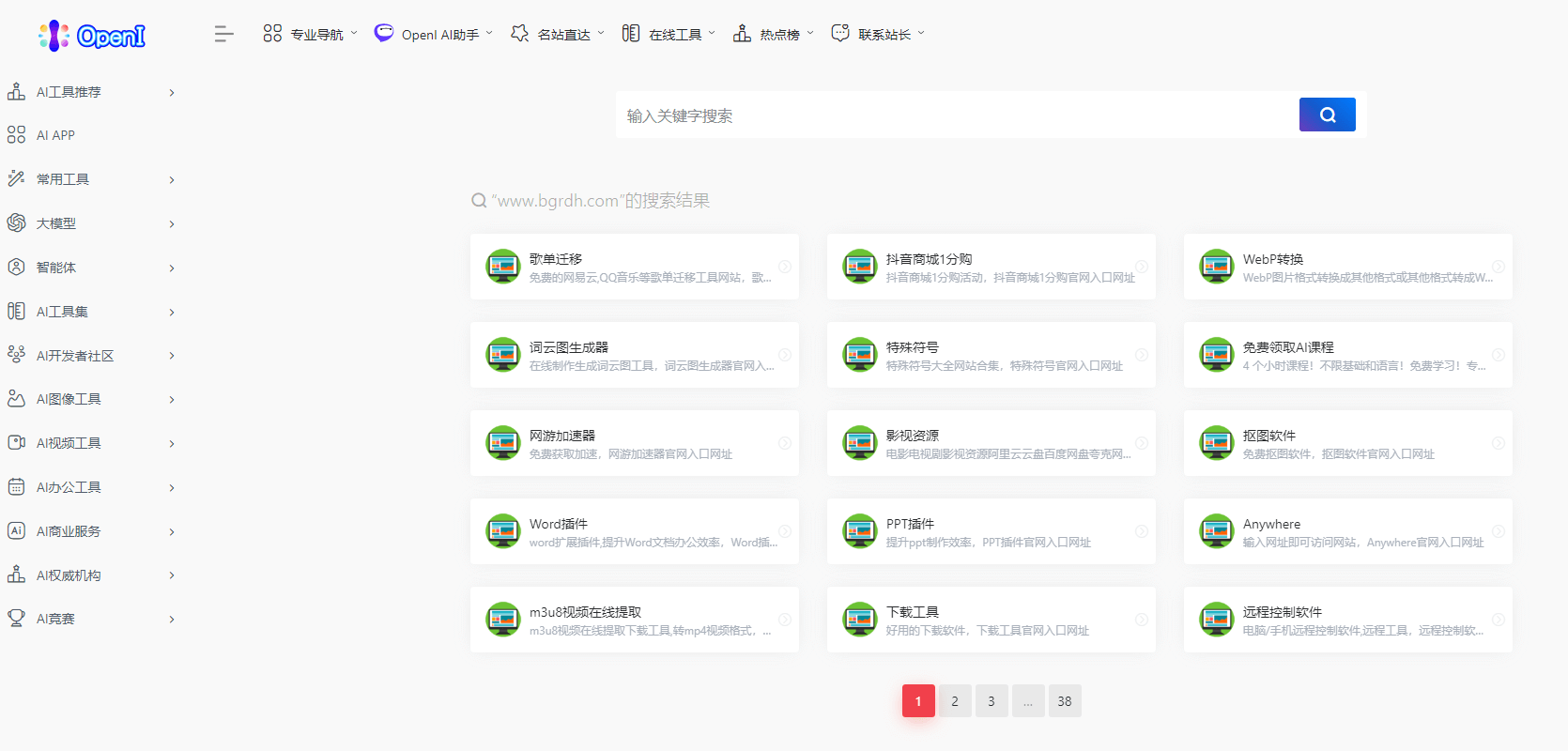This screenshot has width=1568, height=751.
Task: Click the Word插件 site thumbnail icon
Action: point(503,531)
